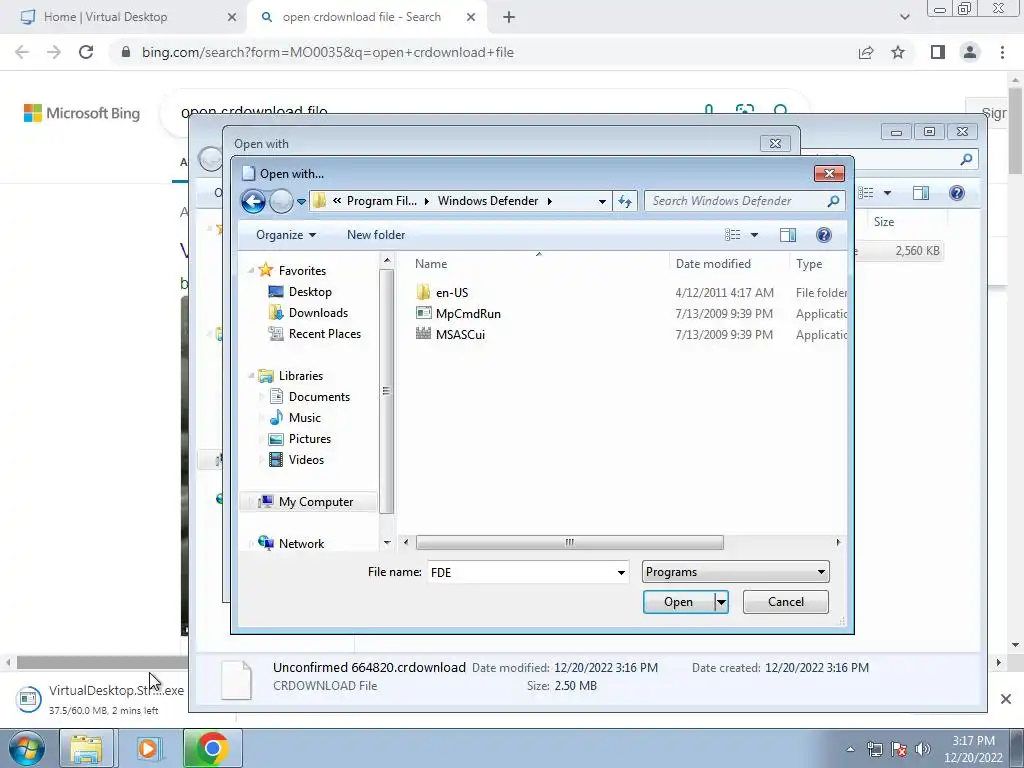The height and width of the screenshot is (768, 1024).
Task: Open help in Open with dialog
Action: (x=824, y=235)
